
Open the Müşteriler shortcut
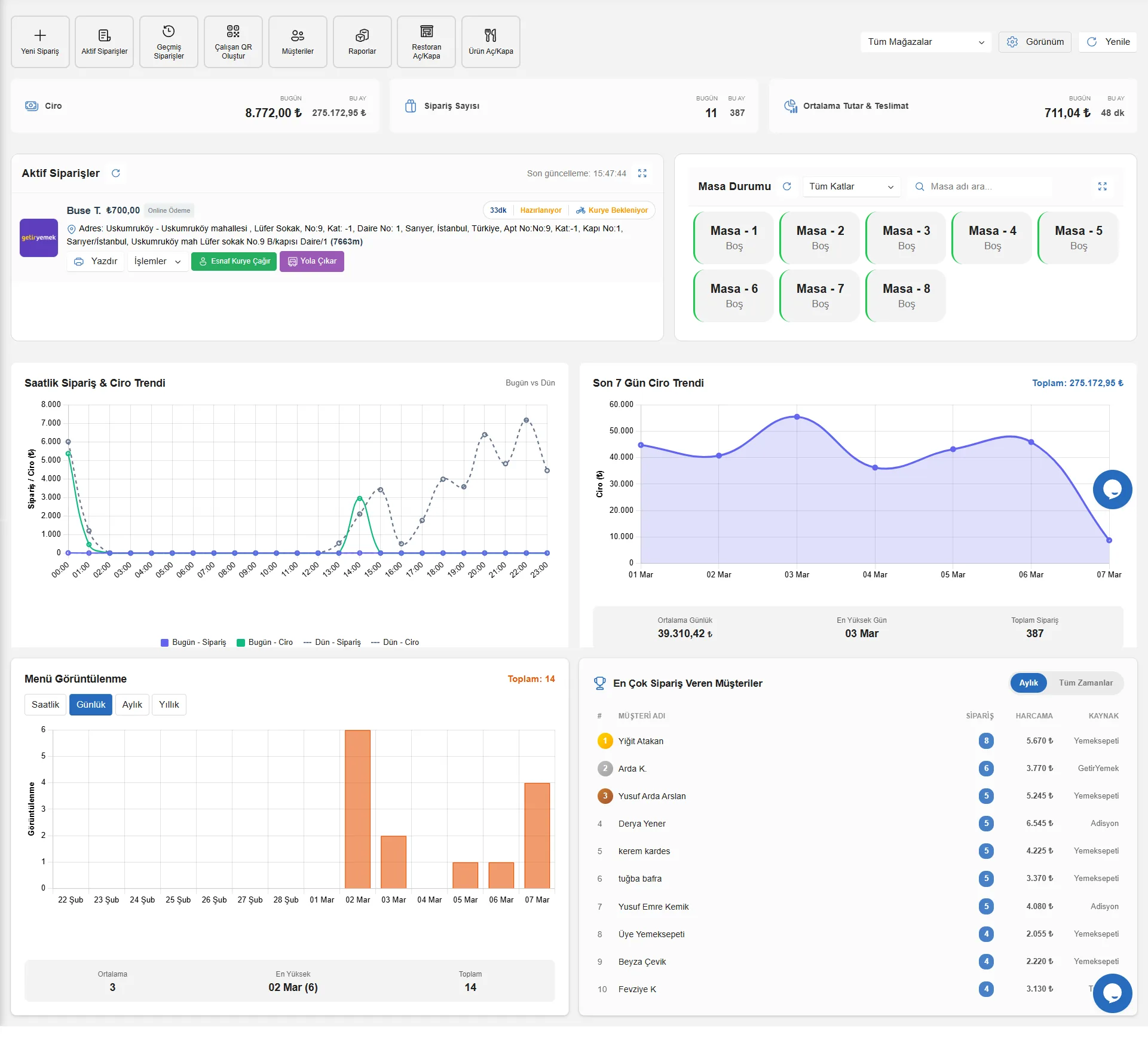298,42
